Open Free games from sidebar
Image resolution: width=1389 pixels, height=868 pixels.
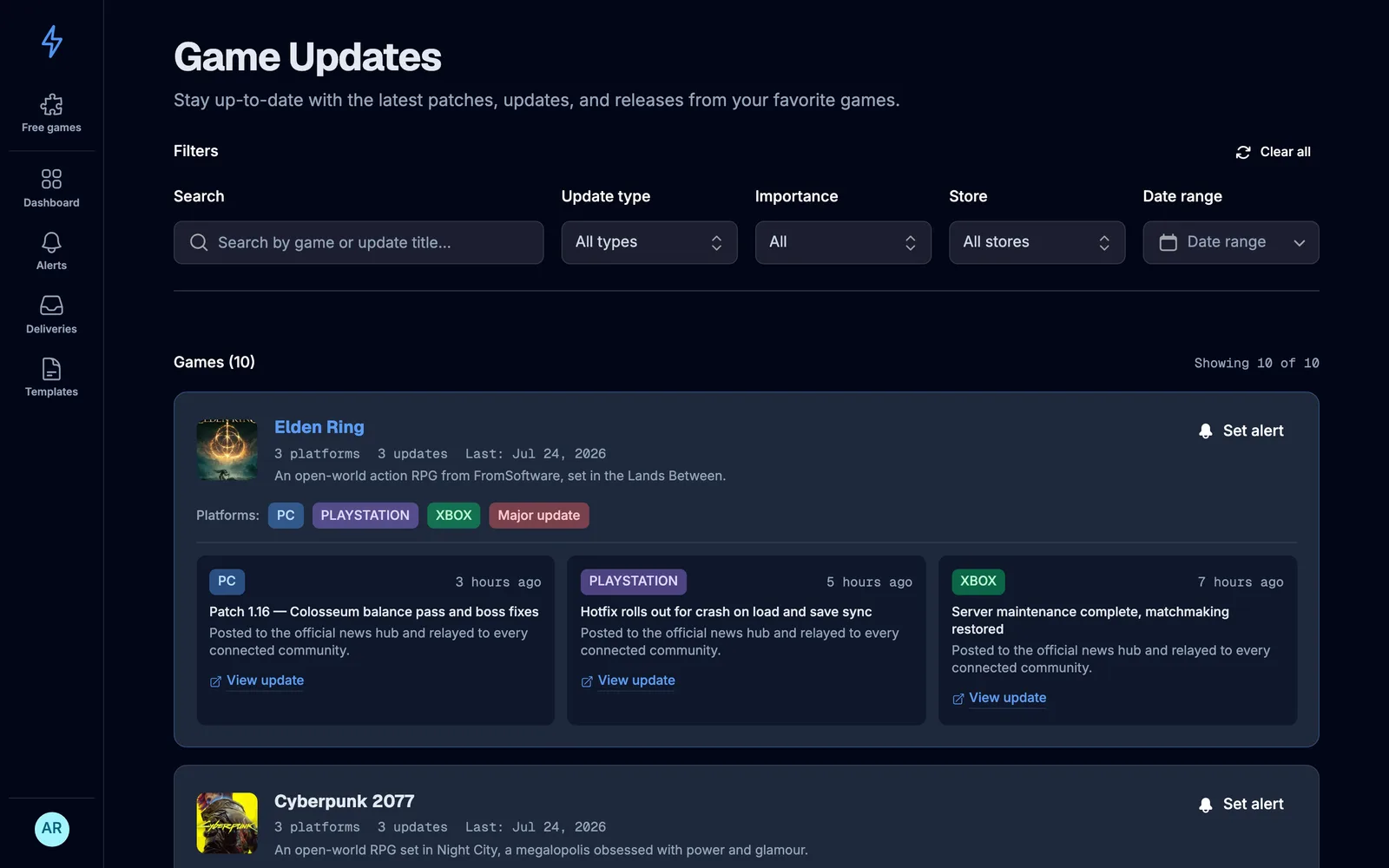click(51, 114)
